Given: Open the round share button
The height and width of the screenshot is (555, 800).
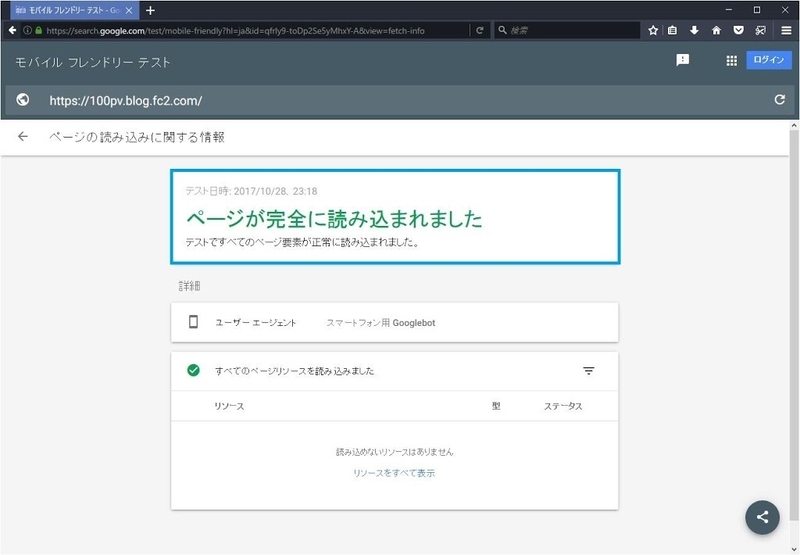Looking at the screenshot, I should click(x=762, y=517).
